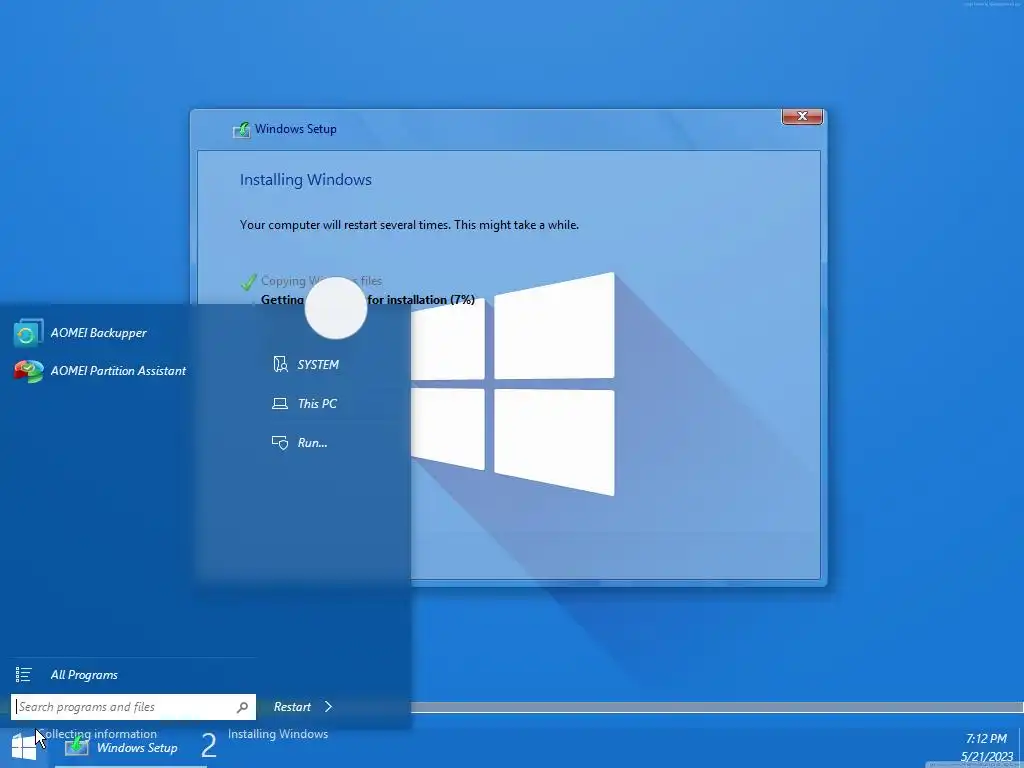Viewport: 1024px width, 768px height.
Task: Click the SYSTEM user icon
Action: (280, 364)
